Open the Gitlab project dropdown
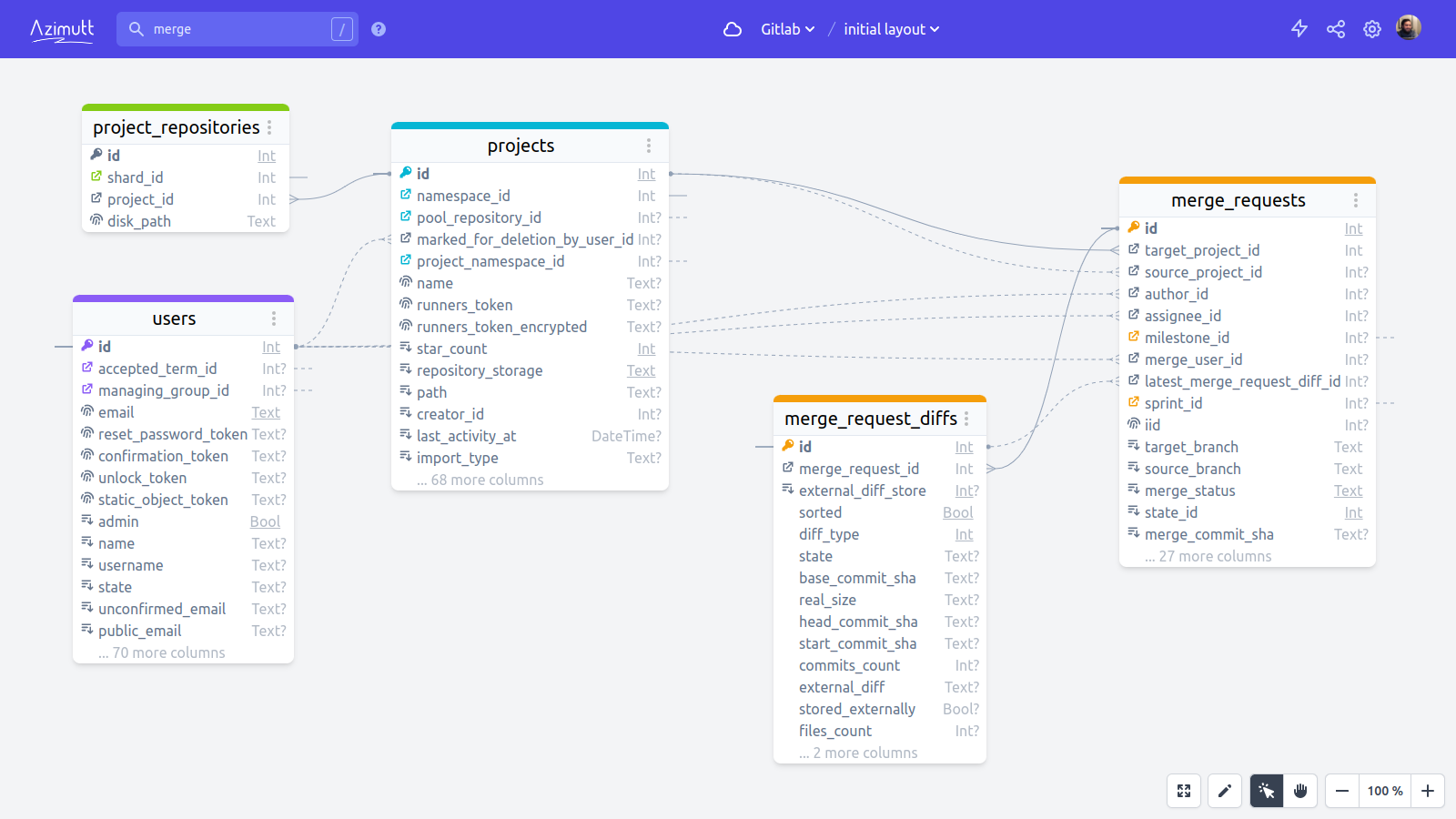1456x819 pixels. (x=788, y=29)
